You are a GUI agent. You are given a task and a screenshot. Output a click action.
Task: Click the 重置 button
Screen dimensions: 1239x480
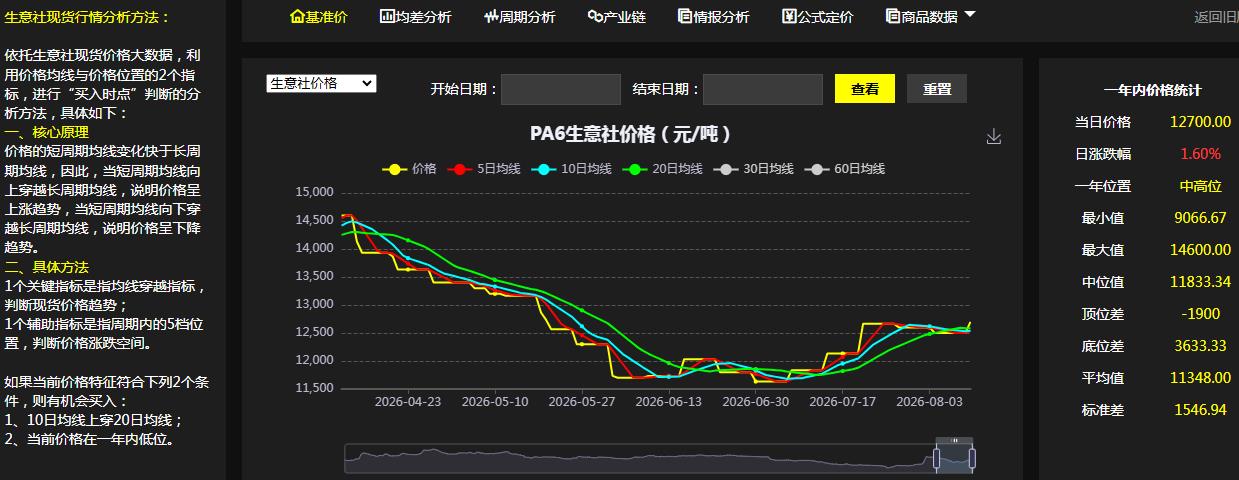(937, 89)
